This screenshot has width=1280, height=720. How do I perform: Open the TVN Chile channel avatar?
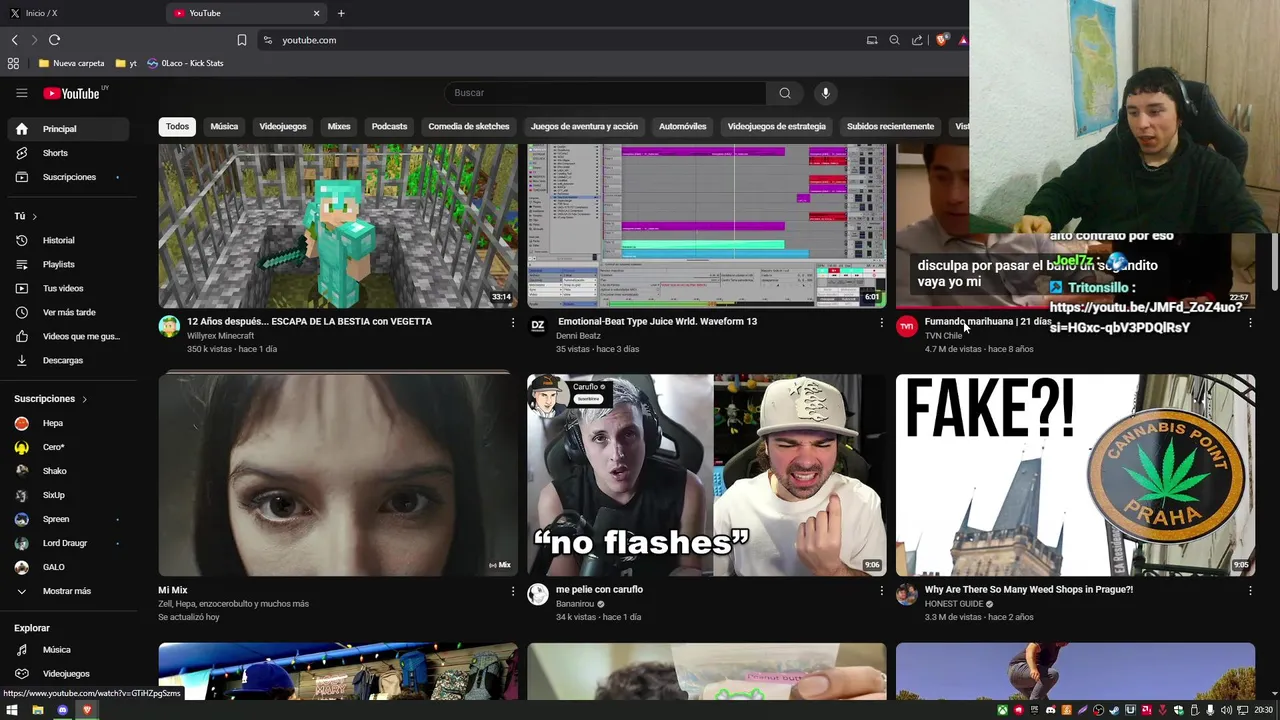tap(907, 326)
